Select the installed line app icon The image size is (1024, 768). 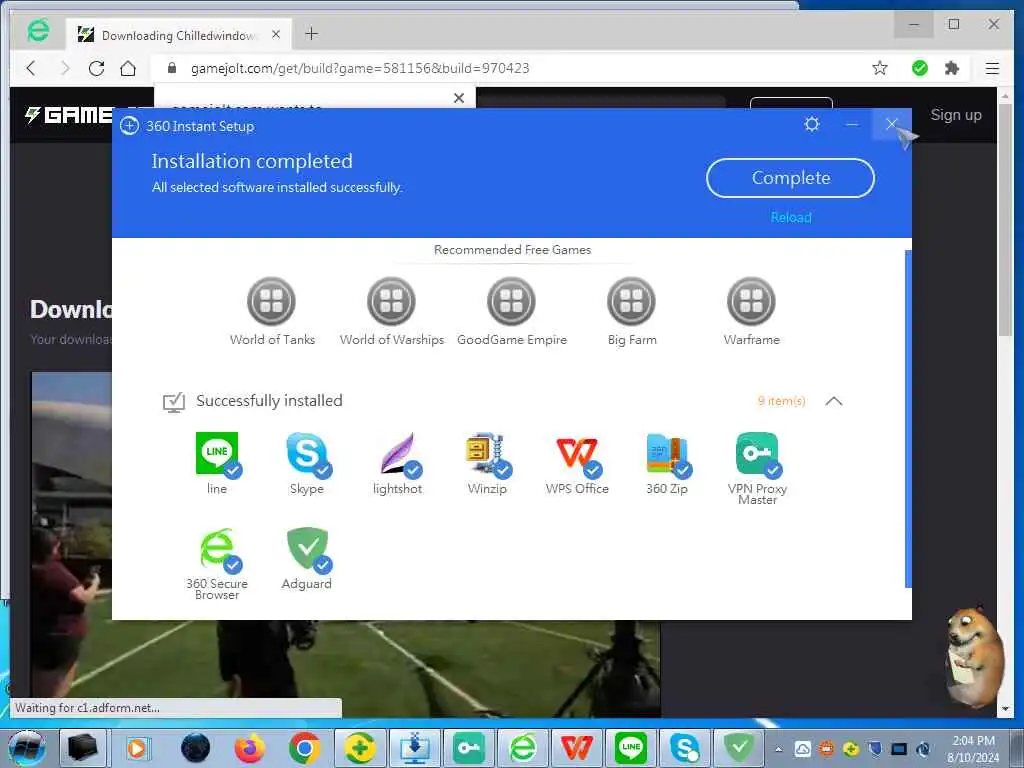click(217, 454)
